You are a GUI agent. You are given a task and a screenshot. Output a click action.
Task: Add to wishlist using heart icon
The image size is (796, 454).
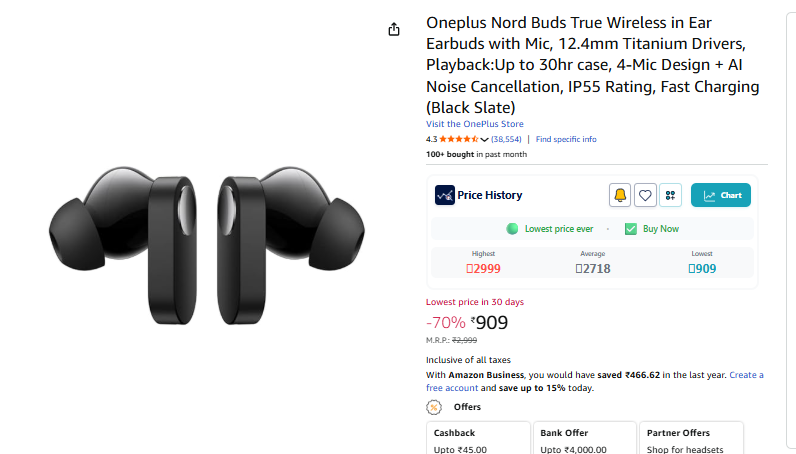[x=645, y=195]
